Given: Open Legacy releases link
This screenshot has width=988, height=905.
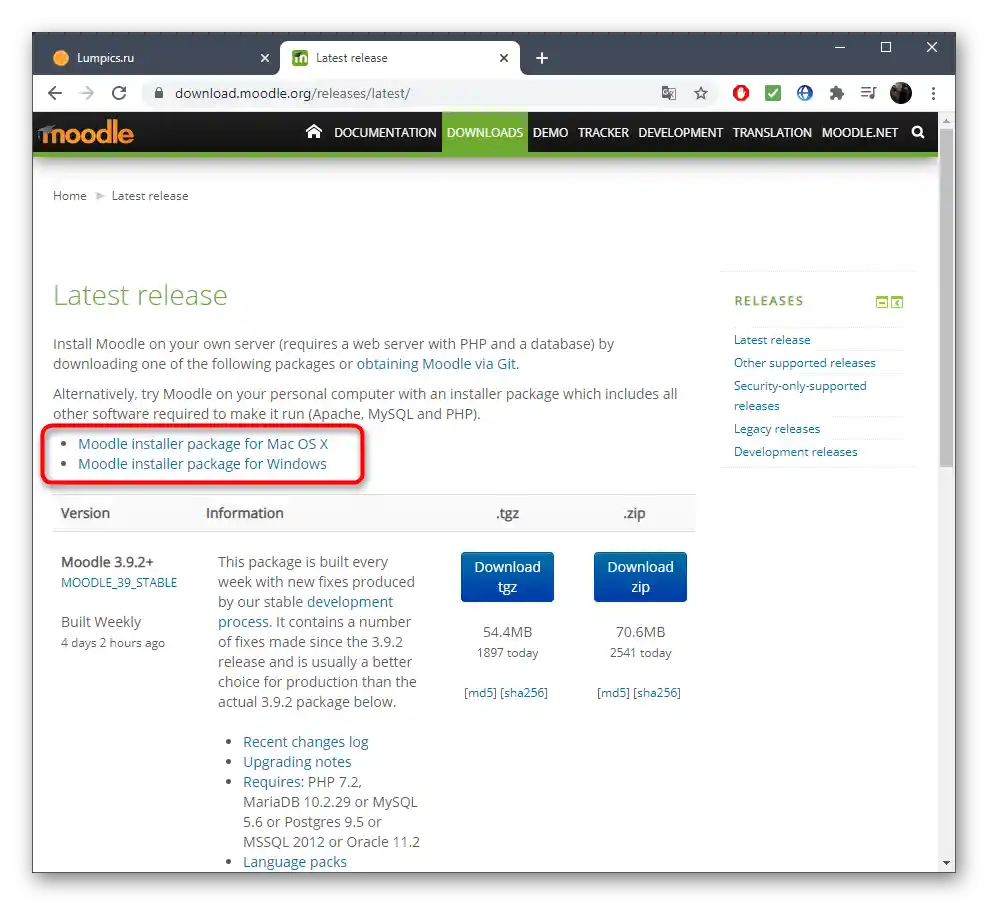Looking at the screenshot, I should click(777, 429).
